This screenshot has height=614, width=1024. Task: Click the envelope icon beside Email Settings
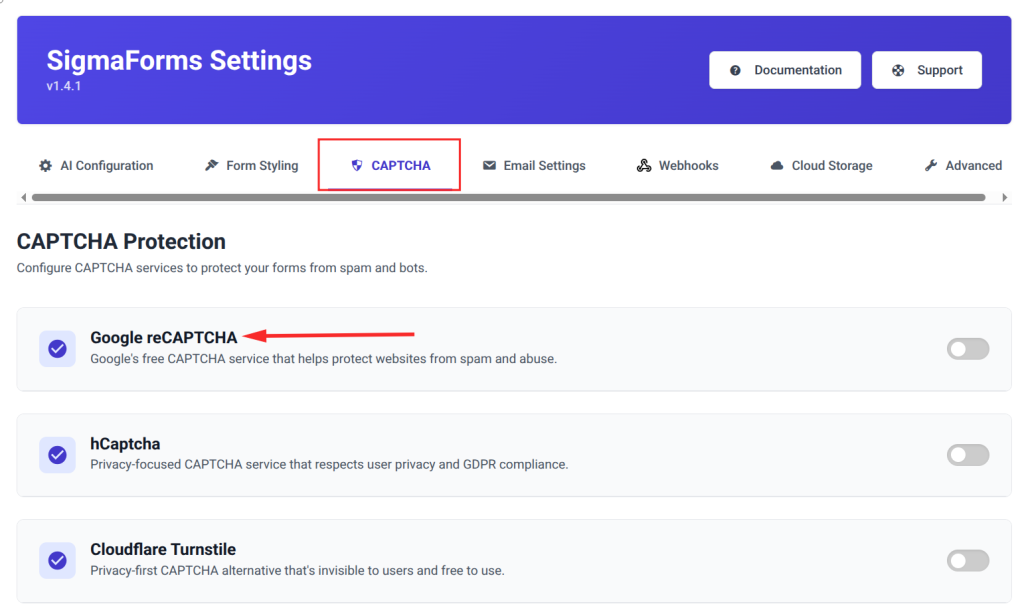click(489, 165)
